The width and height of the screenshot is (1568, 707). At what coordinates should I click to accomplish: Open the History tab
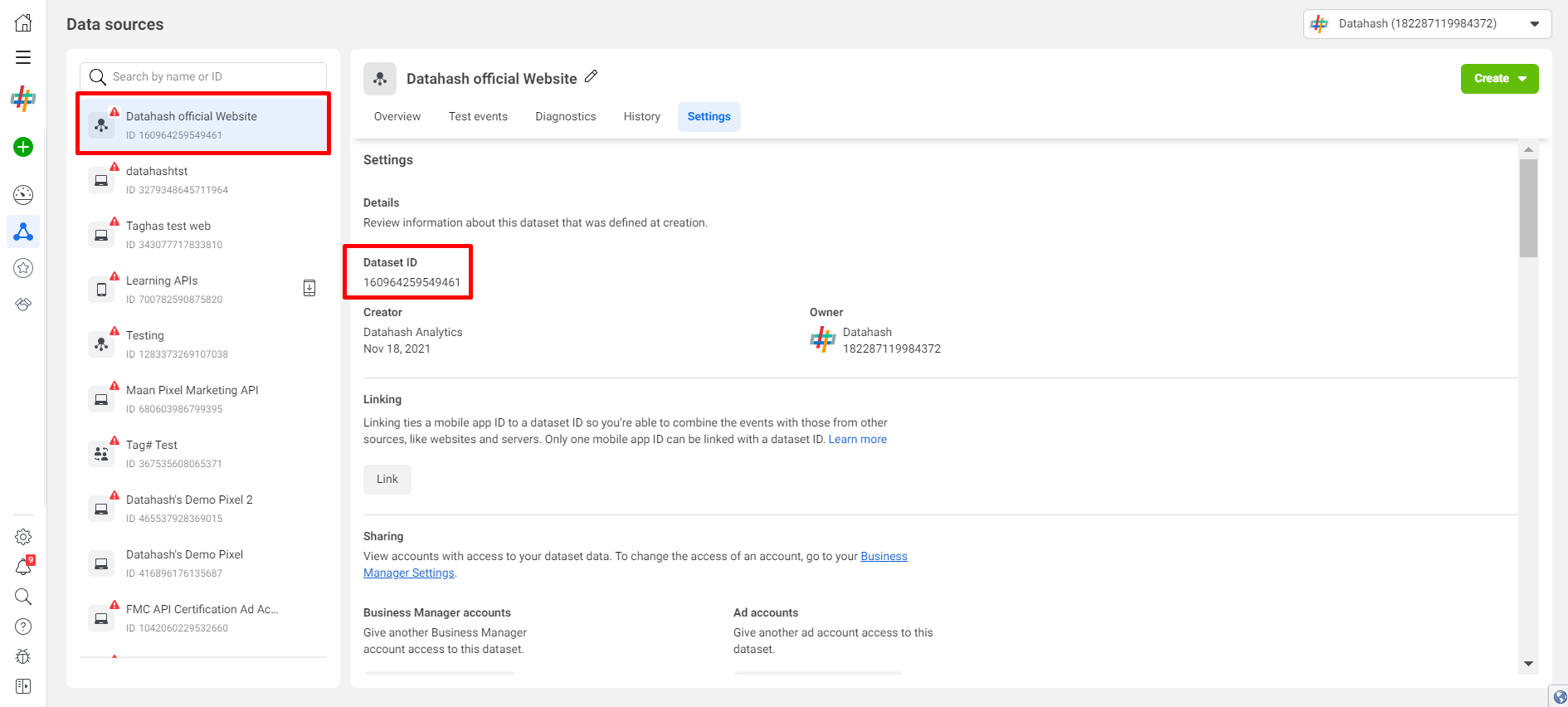pyautogui.click(x=642, y=117)
